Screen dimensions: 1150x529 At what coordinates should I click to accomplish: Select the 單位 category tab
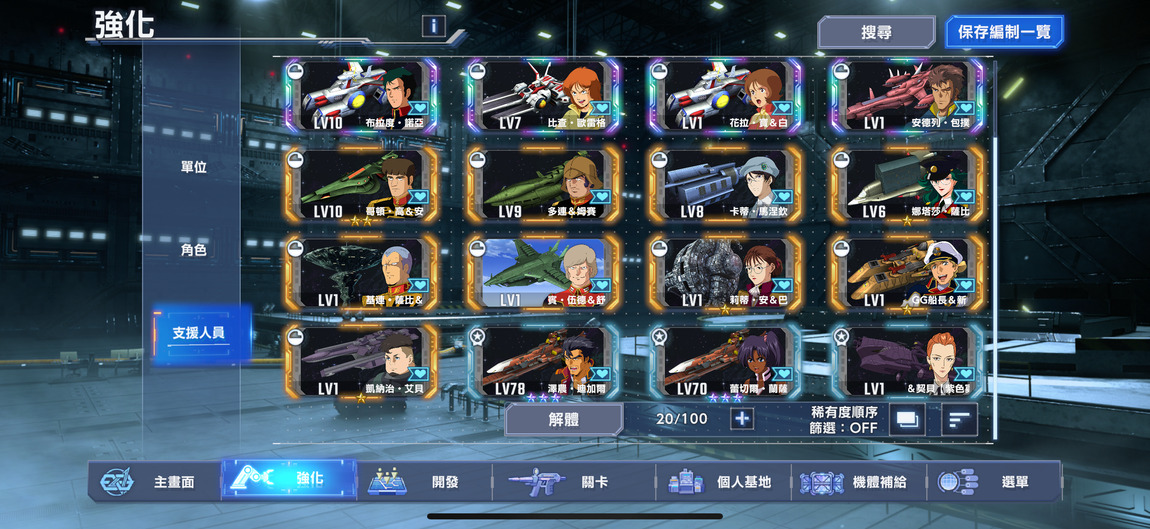(x=194, y=167)
